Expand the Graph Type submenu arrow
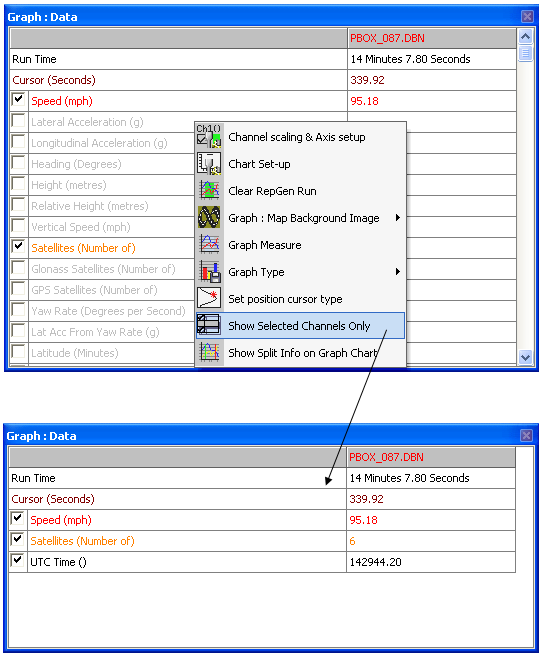This screenshot has height=657, width=543. click(x=397, y=272)
